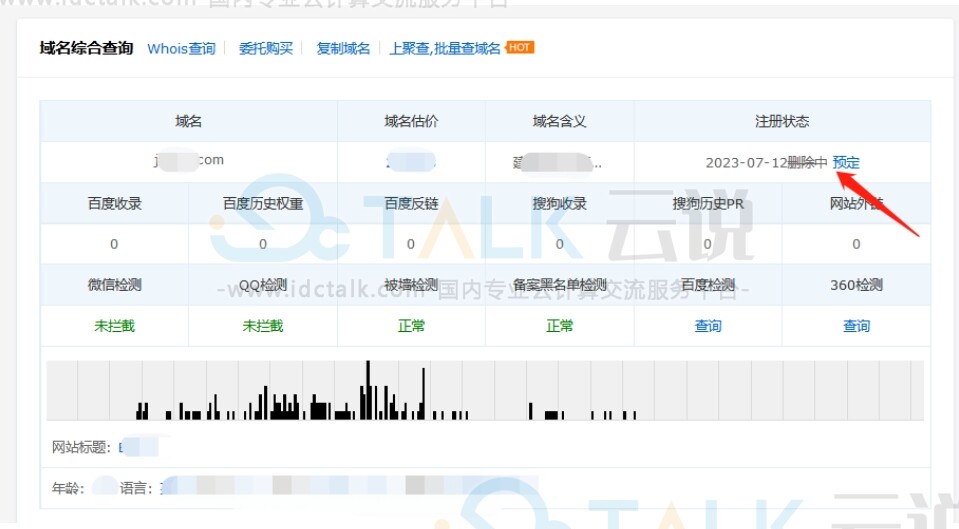The width and height of the screenshot is (959, 529).
Task: Click the 百度反链 header cell
Action: pos(411,203)
